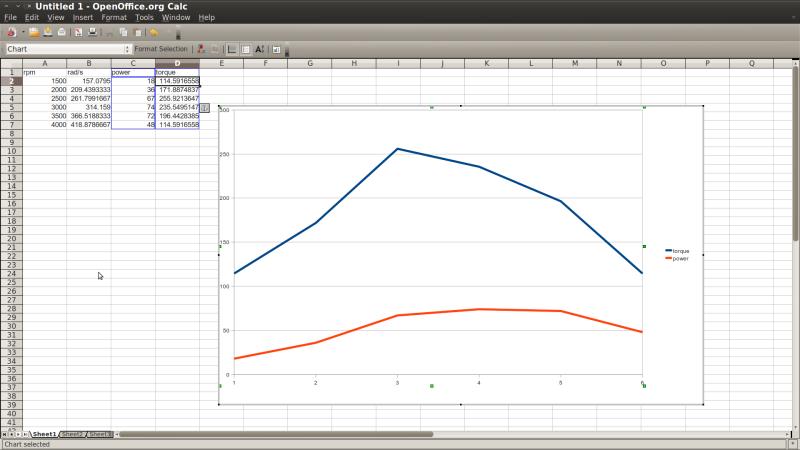Image resolution: width=800 pixels, height=450 pixels.
Task: Click the horizontal scrollbar at the bottom
Action: 275,435
